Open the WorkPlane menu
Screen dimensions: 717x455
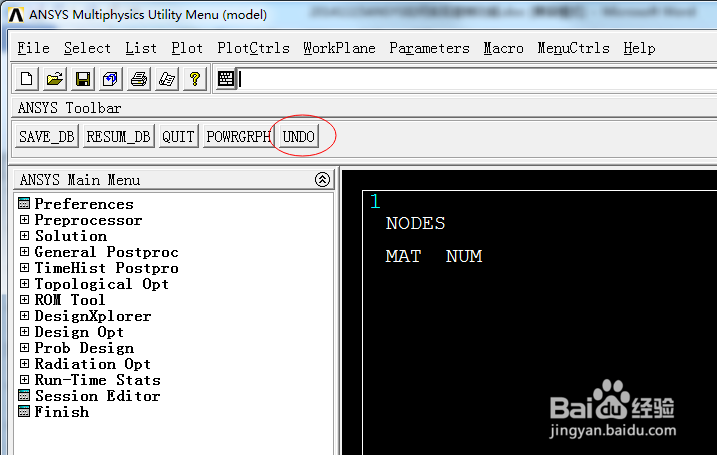(339, 48)
